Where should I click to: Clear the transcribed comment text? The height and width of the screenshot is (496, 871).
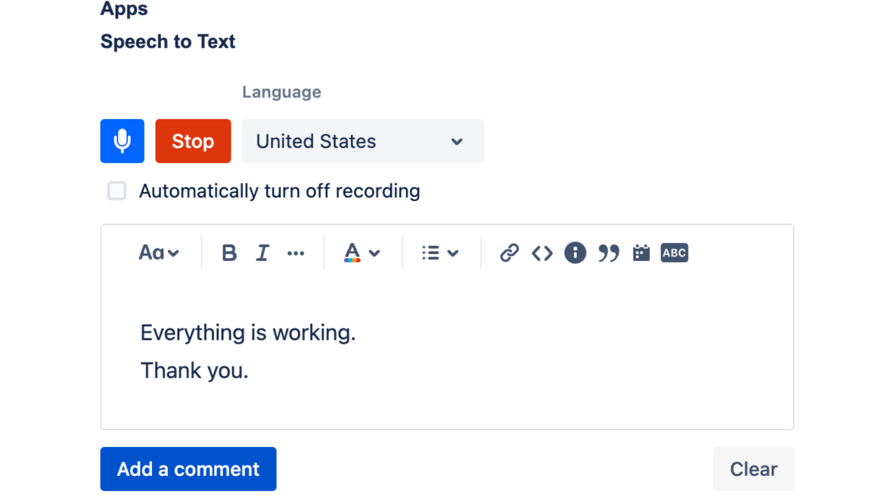753,469
